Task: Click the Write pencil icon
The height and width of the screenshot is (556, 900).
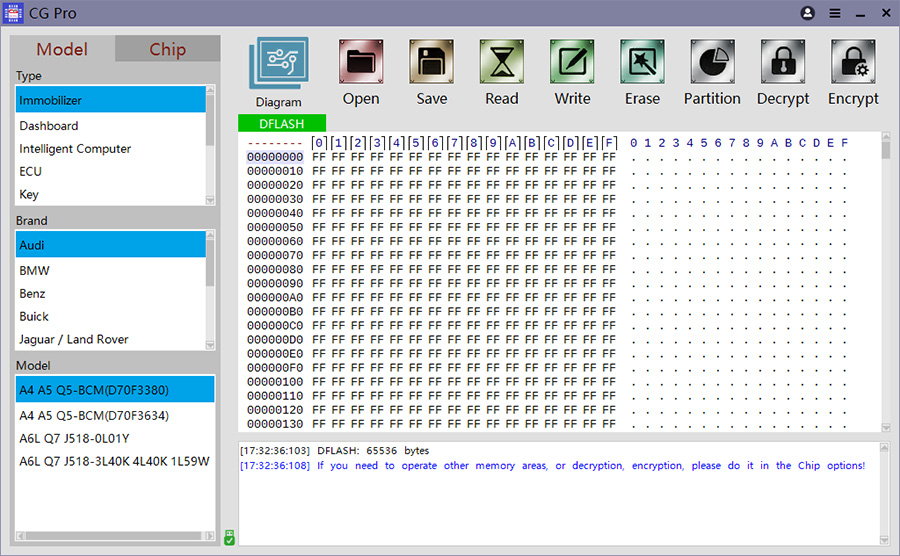Action: pyautogui.click(x=572, y=64)
